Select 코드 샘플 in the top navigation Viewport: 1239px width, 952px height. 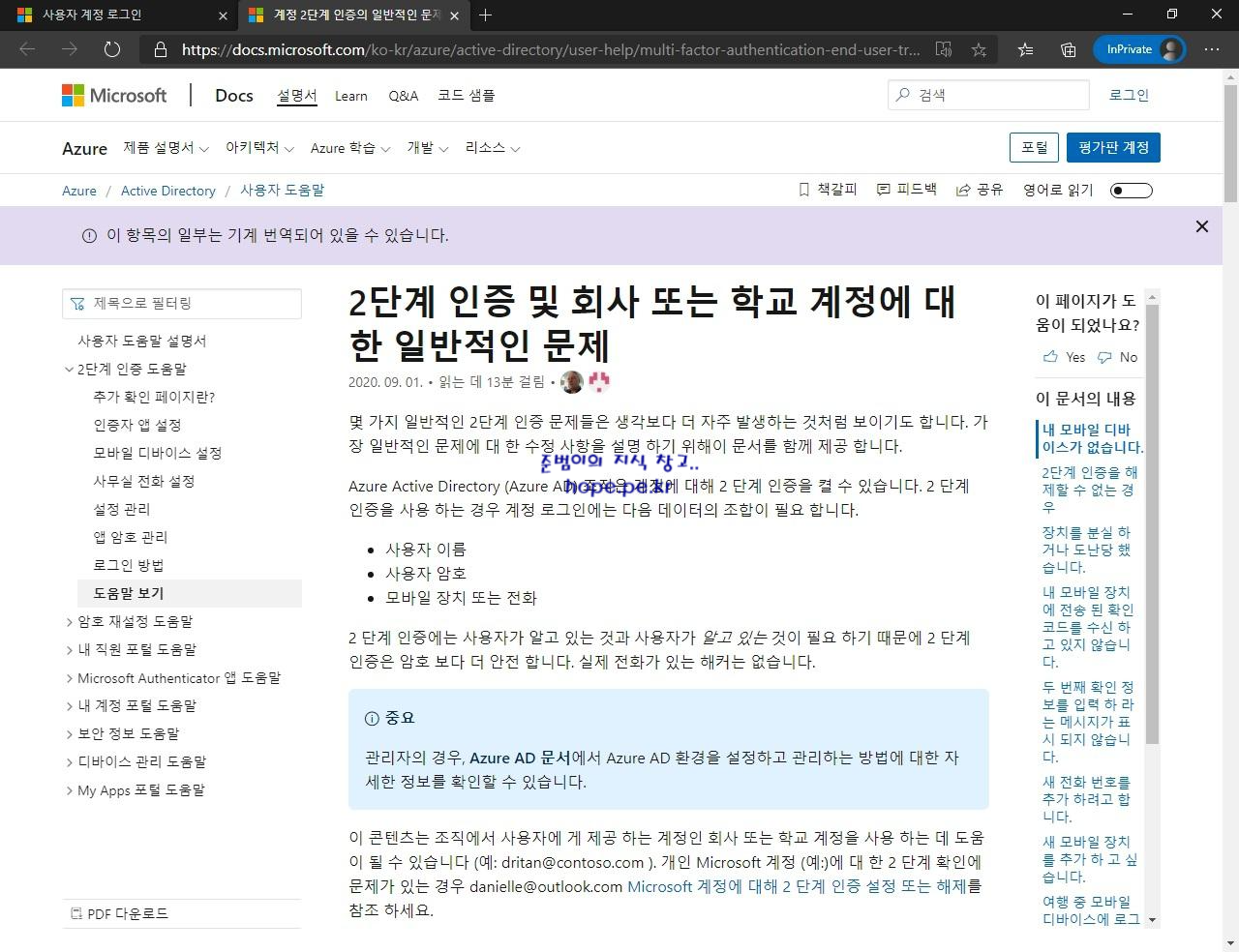tap(466, 96)
